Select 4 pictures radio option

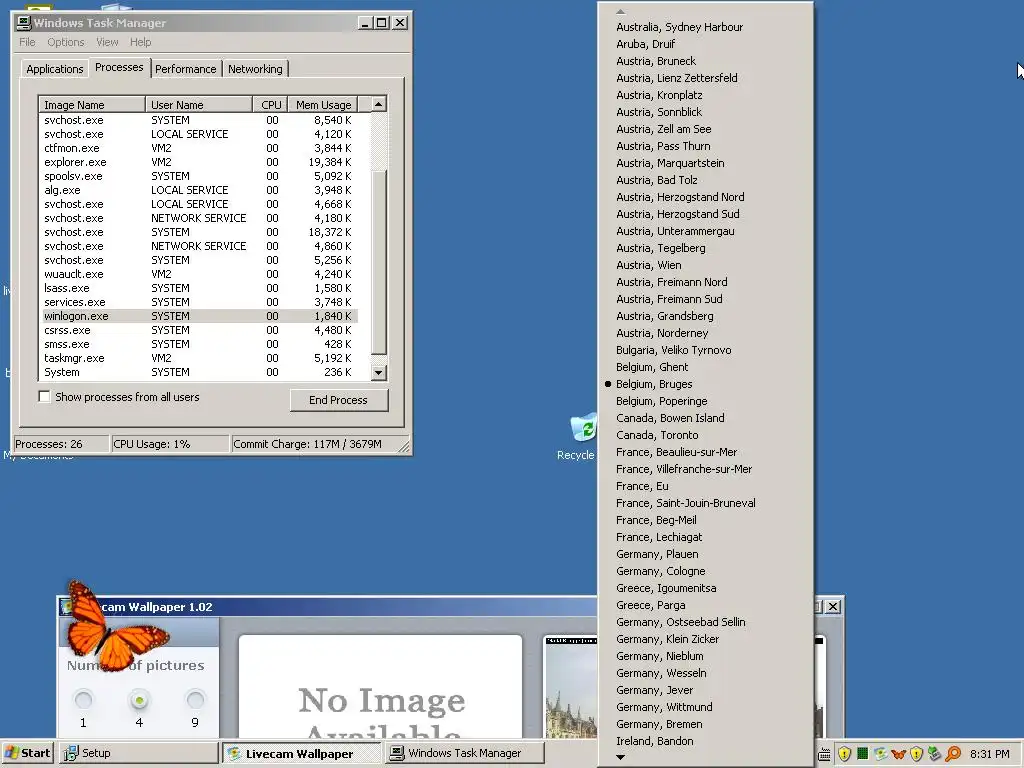[139, 700]
